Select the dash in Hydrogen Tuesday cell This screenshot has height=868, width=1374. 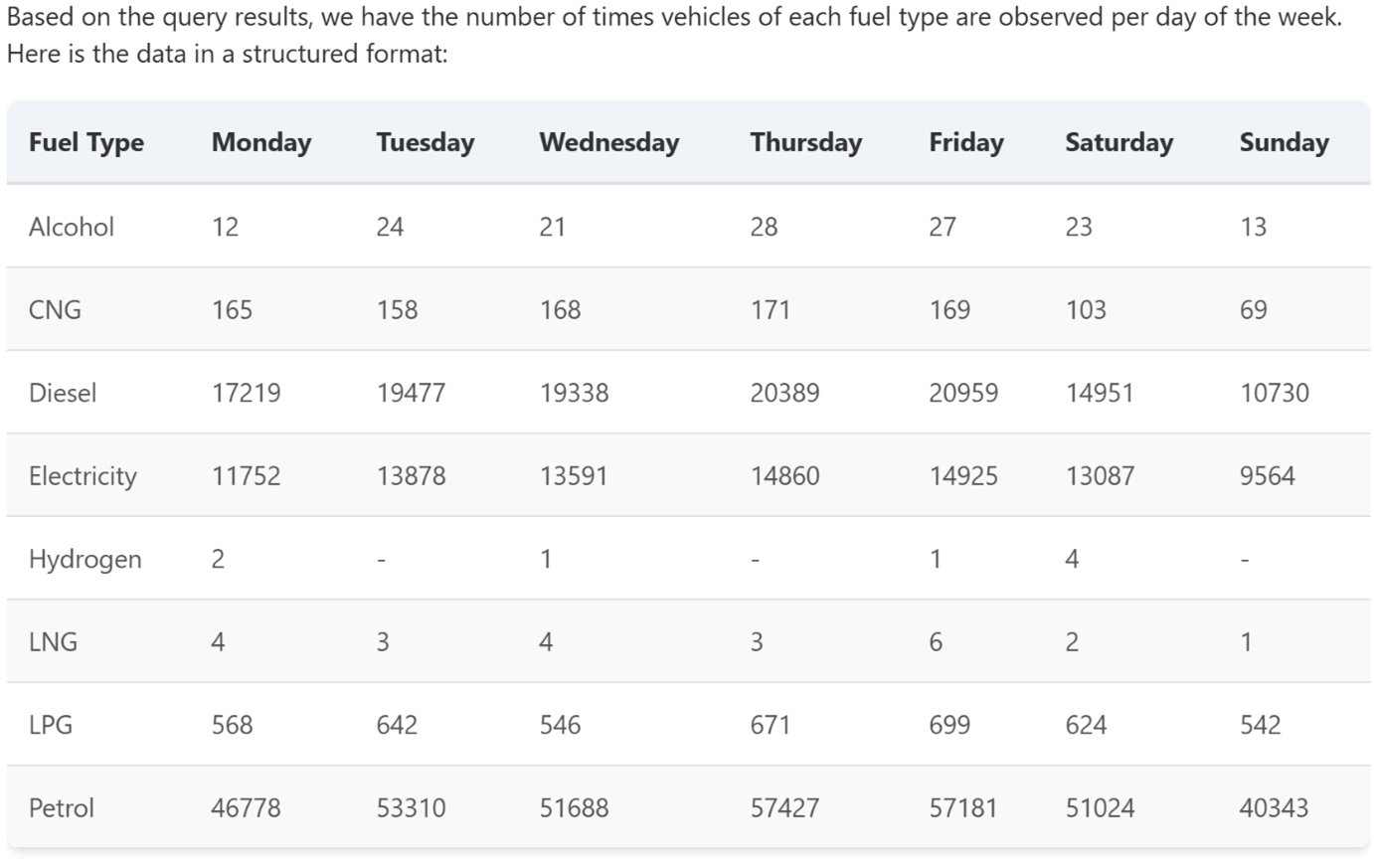point(379,559)
